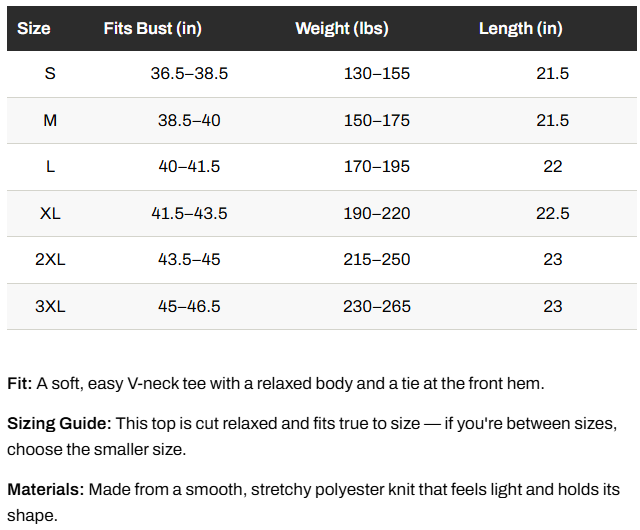Screen dimensions: 640x530
Task: Click the 190–220 weight cell
Action: [377, 213]
